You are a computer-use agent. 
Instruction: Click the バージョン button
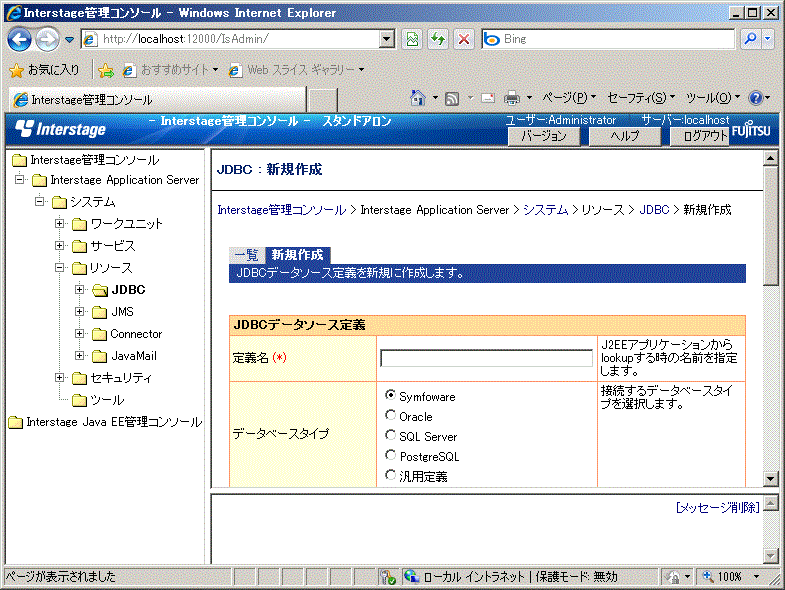click(x=544, y=136)
